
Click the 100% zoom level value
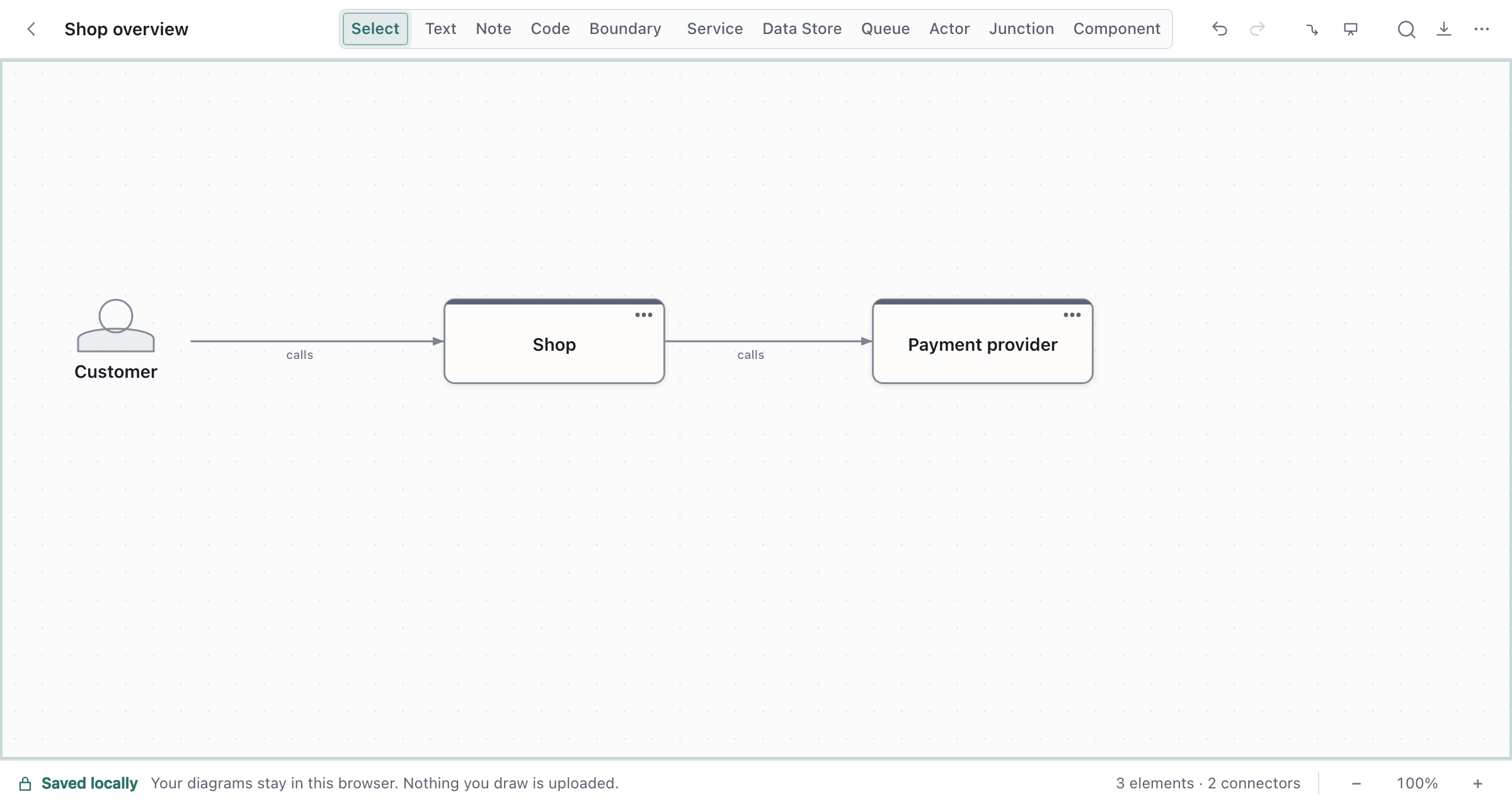(x=1417, y=783)
